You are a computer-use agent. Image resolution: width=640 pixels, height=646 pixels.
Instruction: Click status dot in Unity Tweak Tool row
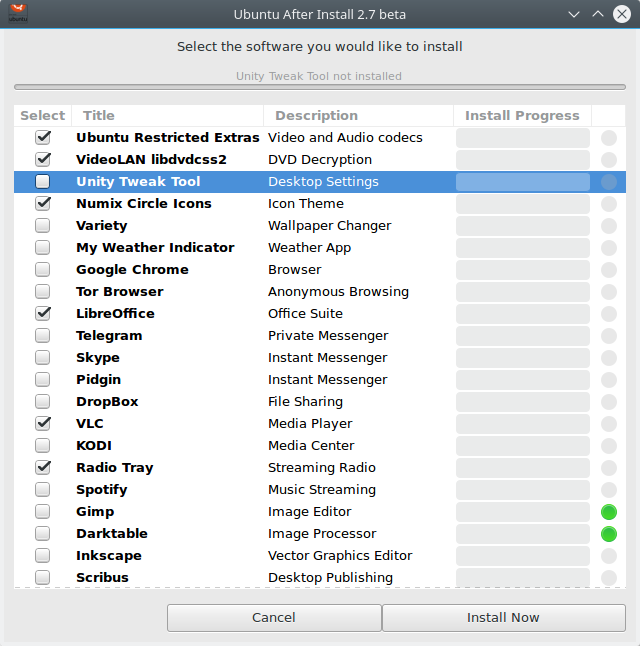609,182
